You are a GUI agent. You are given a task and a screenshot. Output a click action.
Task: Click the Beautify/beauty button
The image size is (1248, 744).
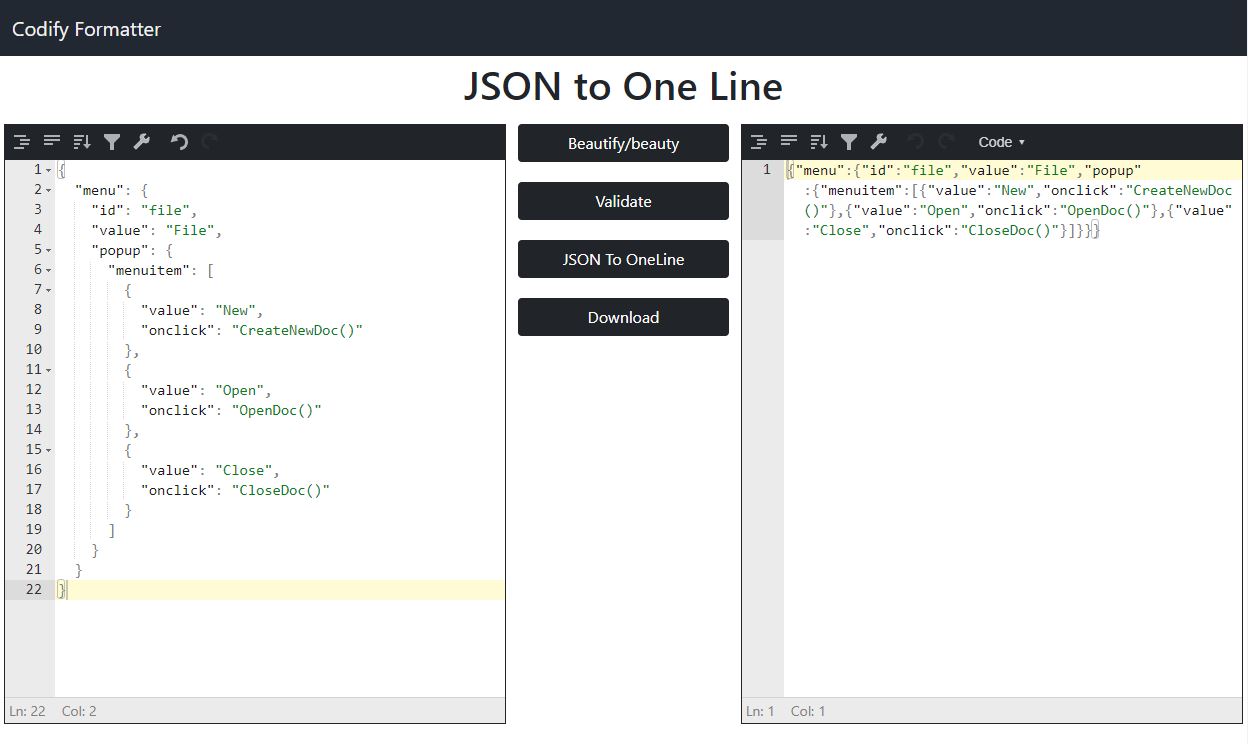[623, 143]
